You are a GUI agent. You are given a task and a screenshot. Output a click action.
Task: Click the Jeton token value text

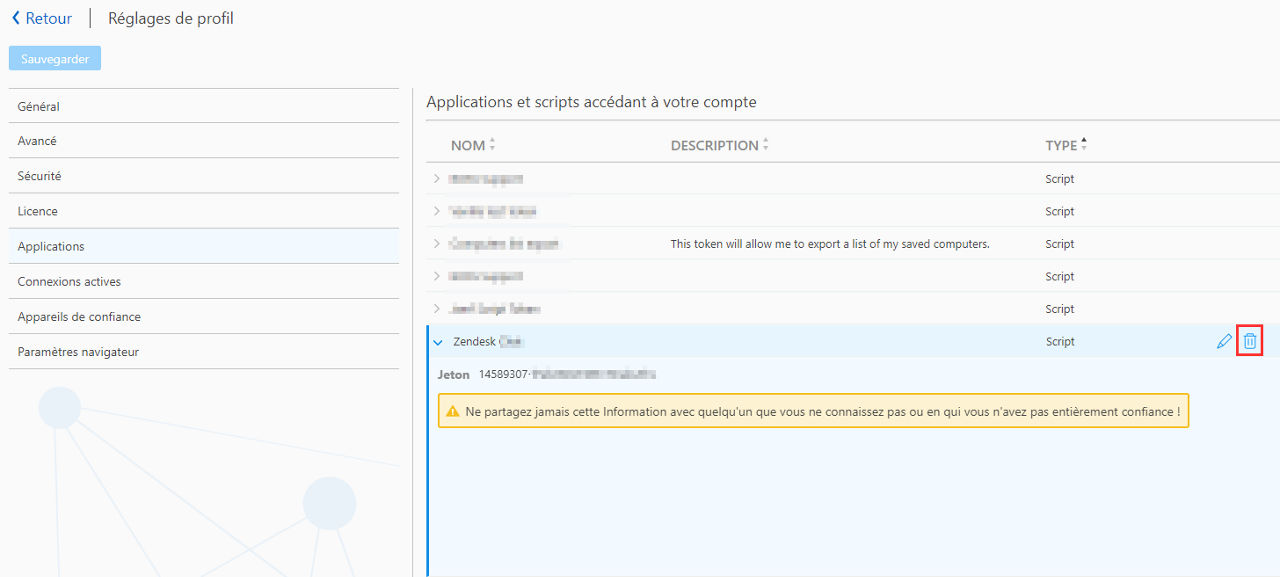point(567,374)
